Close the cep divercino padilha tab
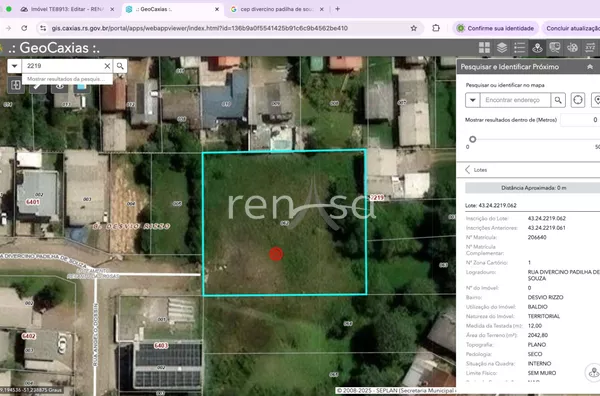Screen dimensions: 600x396 click(321, 9)
